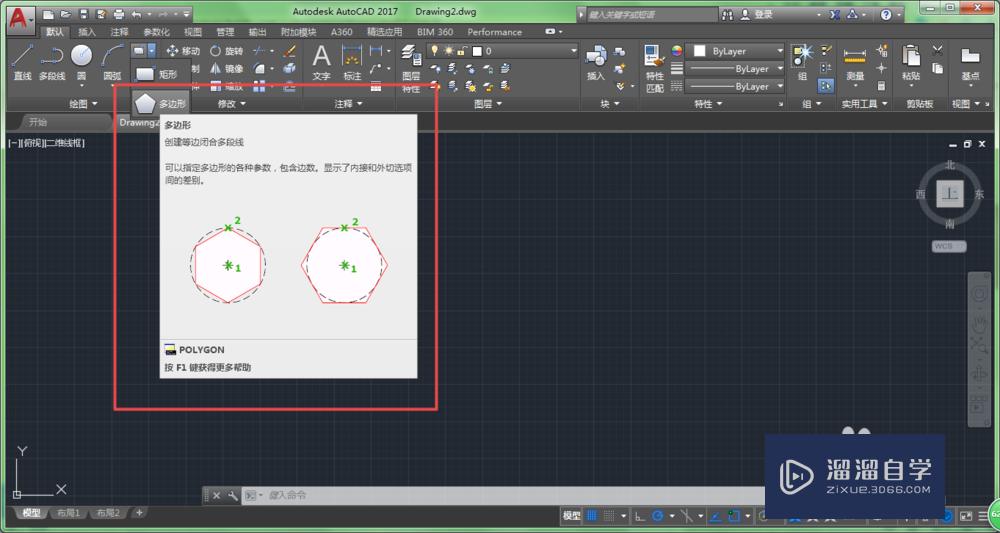Image resolution: width=1000 pixels, height=533 pixels.
Task: Switch to the Output (输出) ribbon tab
Action: tap(258, 32)
